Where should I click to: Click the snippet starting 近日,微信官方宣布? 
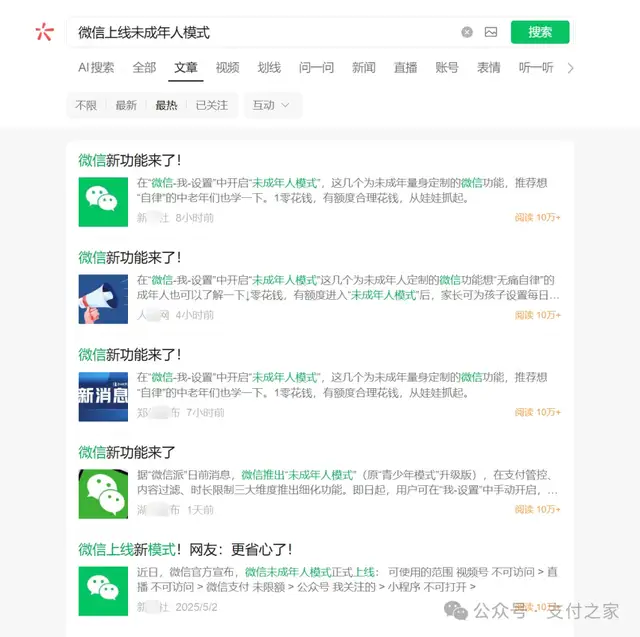coord(347,579)
